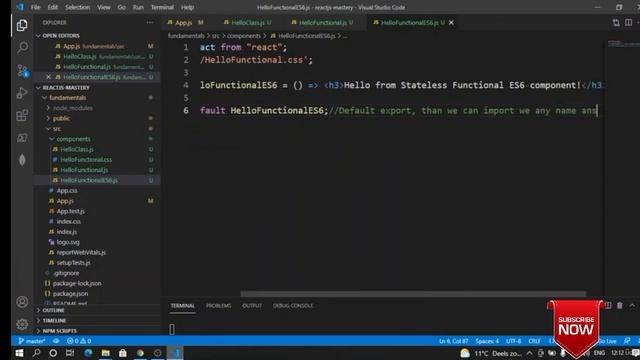Collapse the fundamentals folder

(x=67, y=98)
